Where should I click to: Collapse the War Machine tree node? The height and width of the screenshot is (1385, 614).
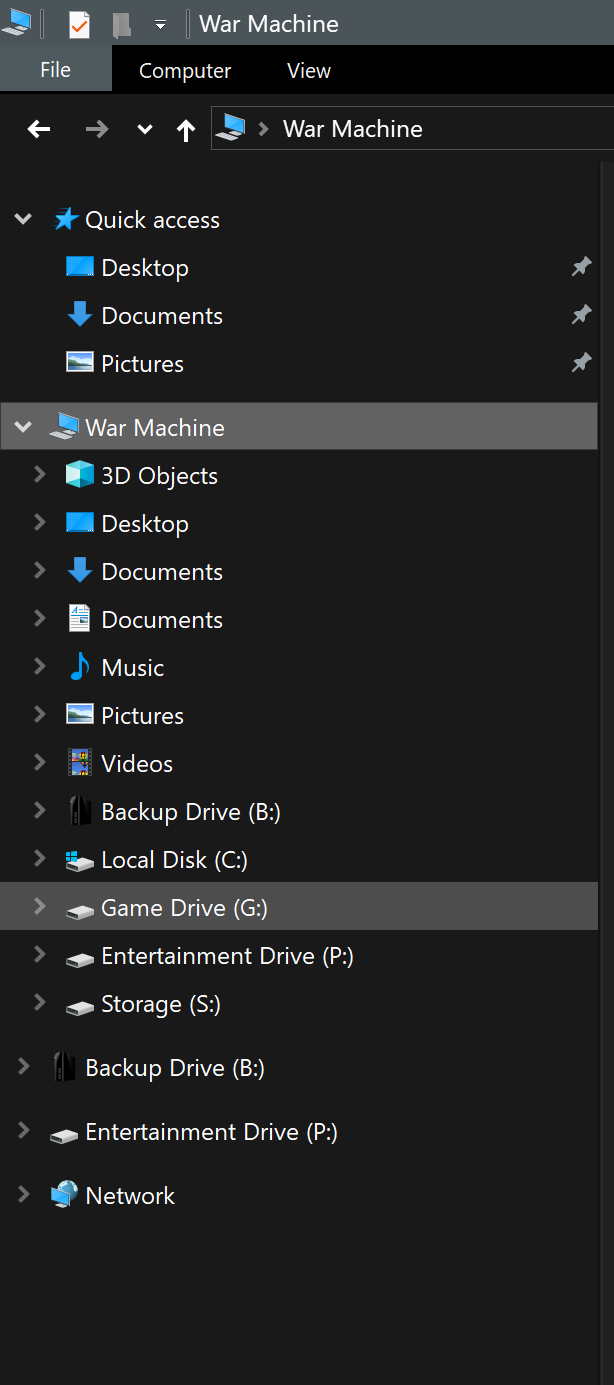pos(23,427)
